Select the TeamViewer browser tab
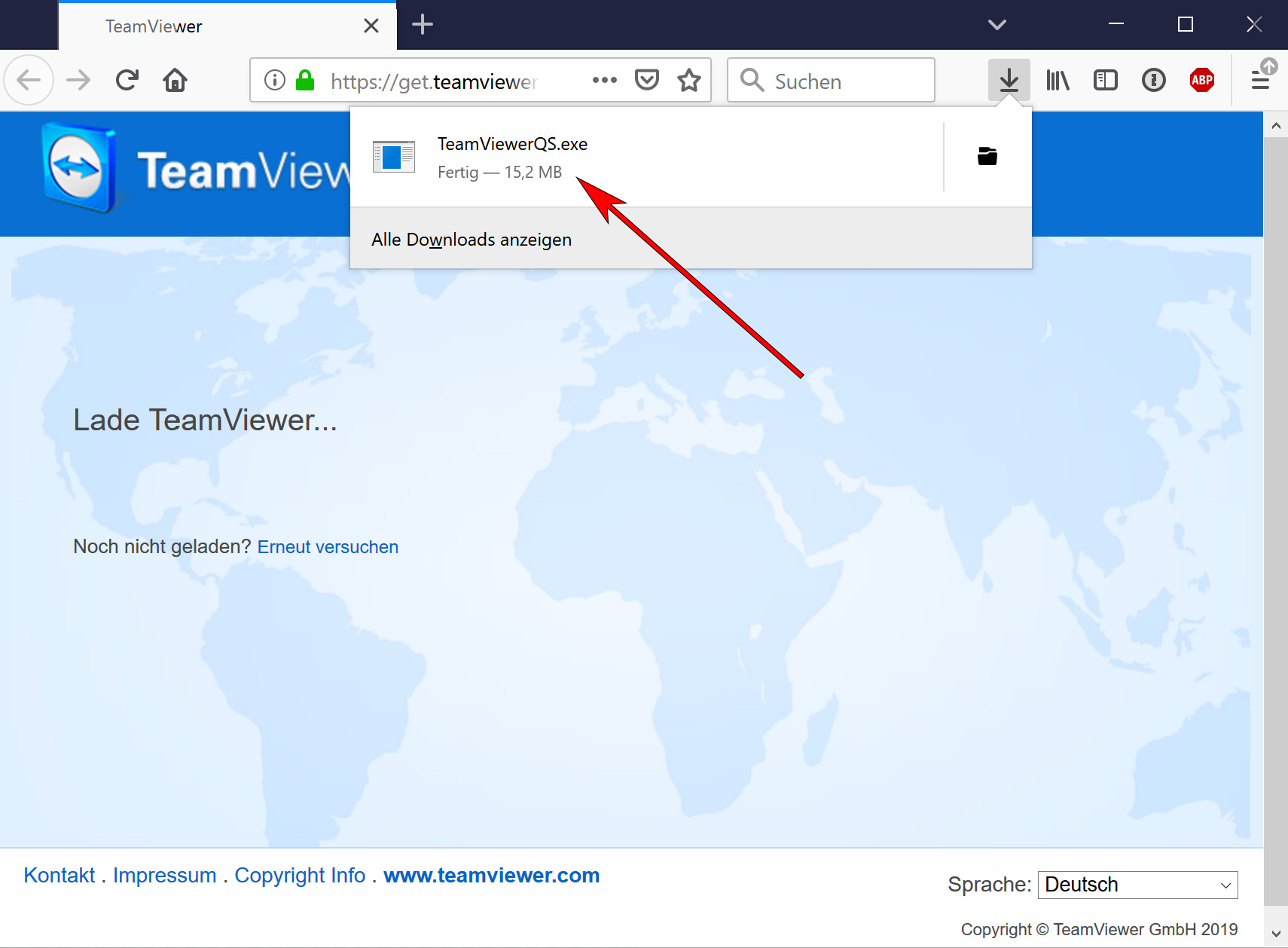1288x948 pixels. pyautogui.click(x=227, y=26)
